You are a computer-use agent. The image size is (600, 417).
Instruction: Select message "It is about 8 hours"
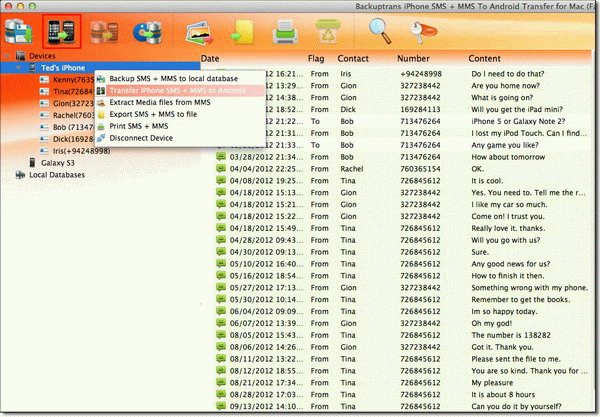tap(503, 394)
